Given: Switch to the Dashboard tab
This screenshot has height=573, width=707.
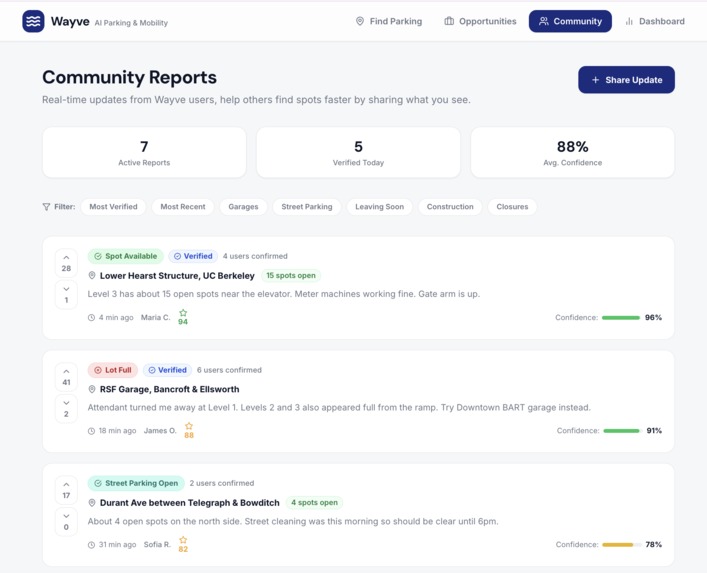Looking at the screenshot, I should [655, 21].
